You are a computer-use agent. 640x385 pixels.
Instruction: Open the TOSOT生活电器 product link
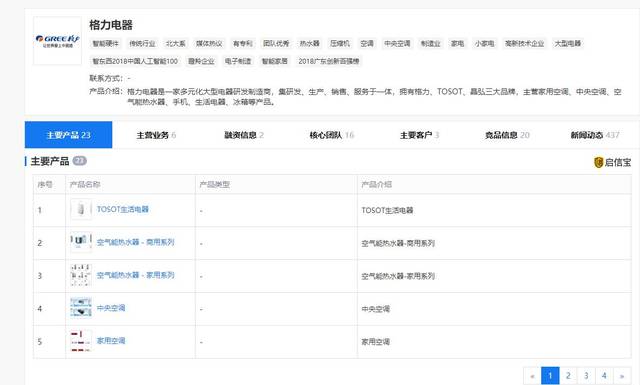(x=123, y=209)
